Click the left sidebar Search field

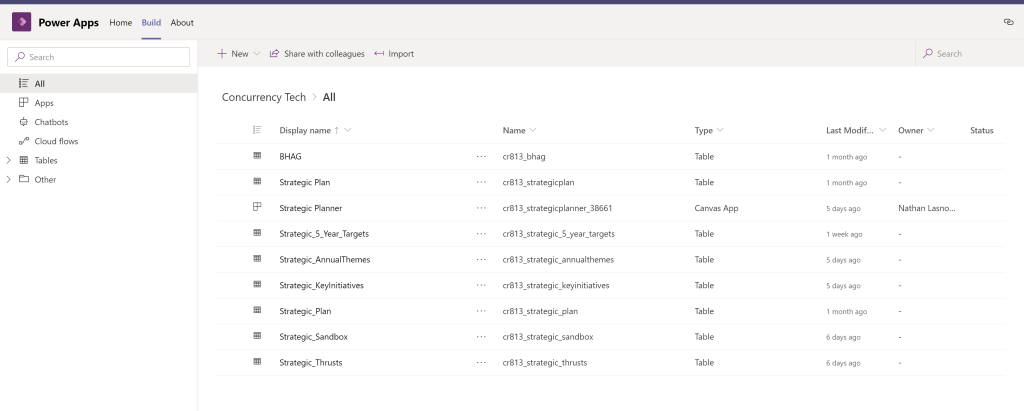pos(98,57)
